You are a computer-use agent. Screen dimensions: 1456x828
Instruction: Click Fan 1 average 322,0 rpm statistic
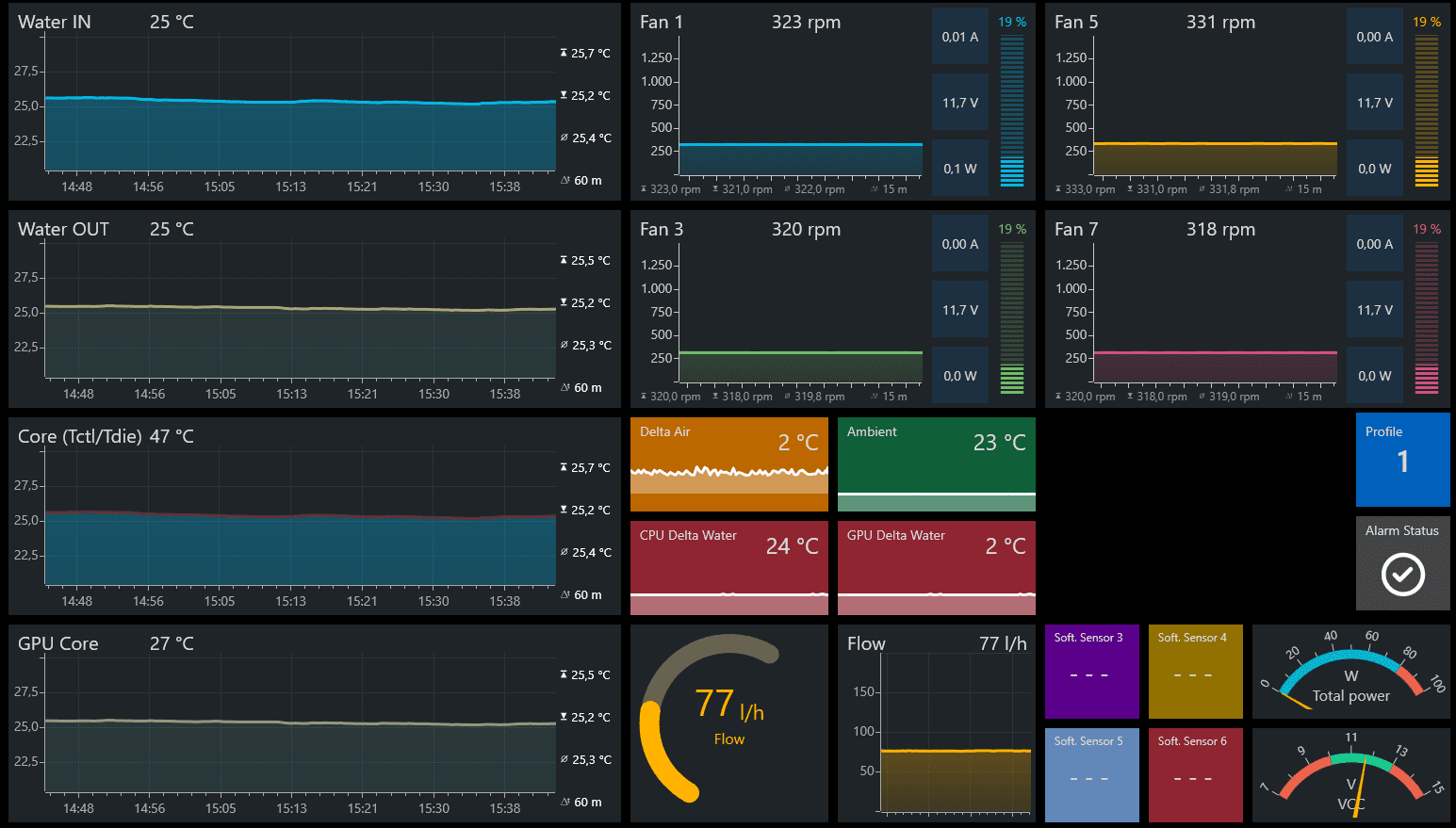(814, 189)
